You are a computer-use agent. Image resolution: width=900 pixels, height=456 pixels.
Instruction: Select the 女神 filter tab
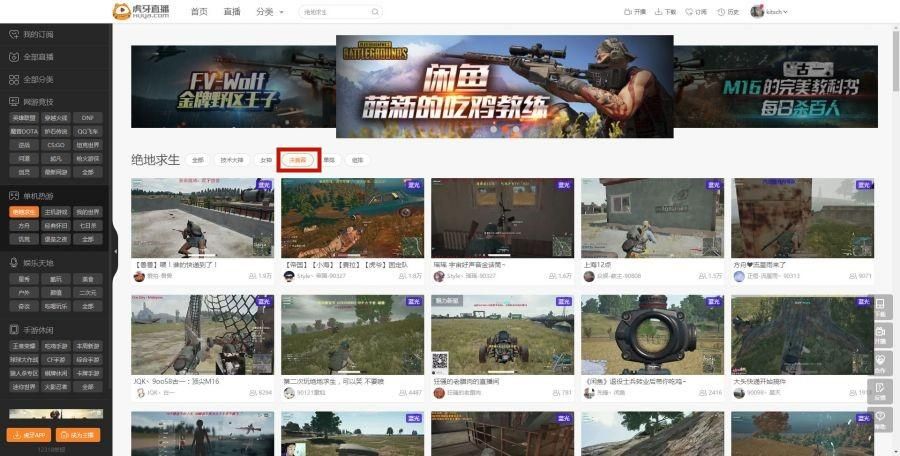(266, 160)
